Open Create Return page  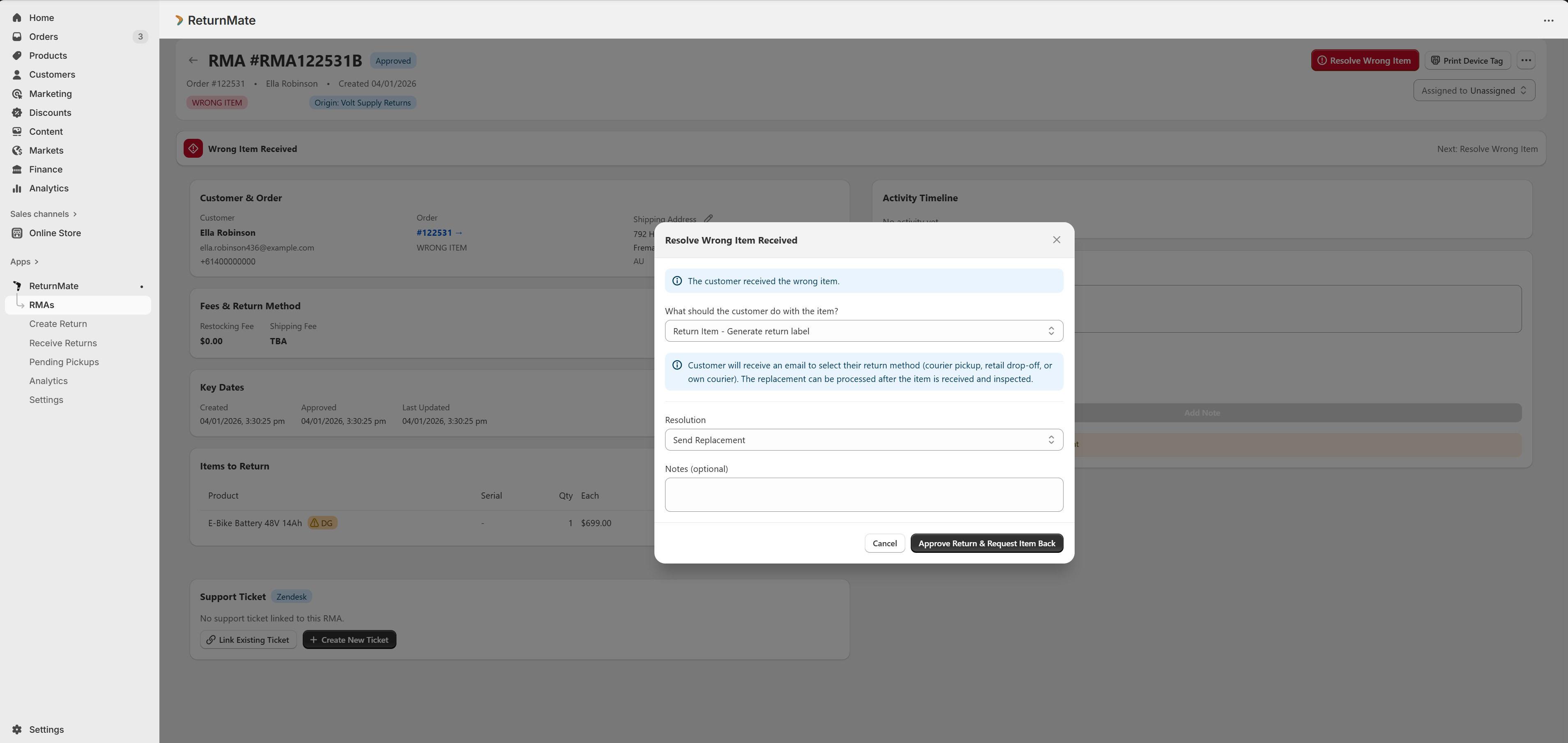click(x=58, y=324)
